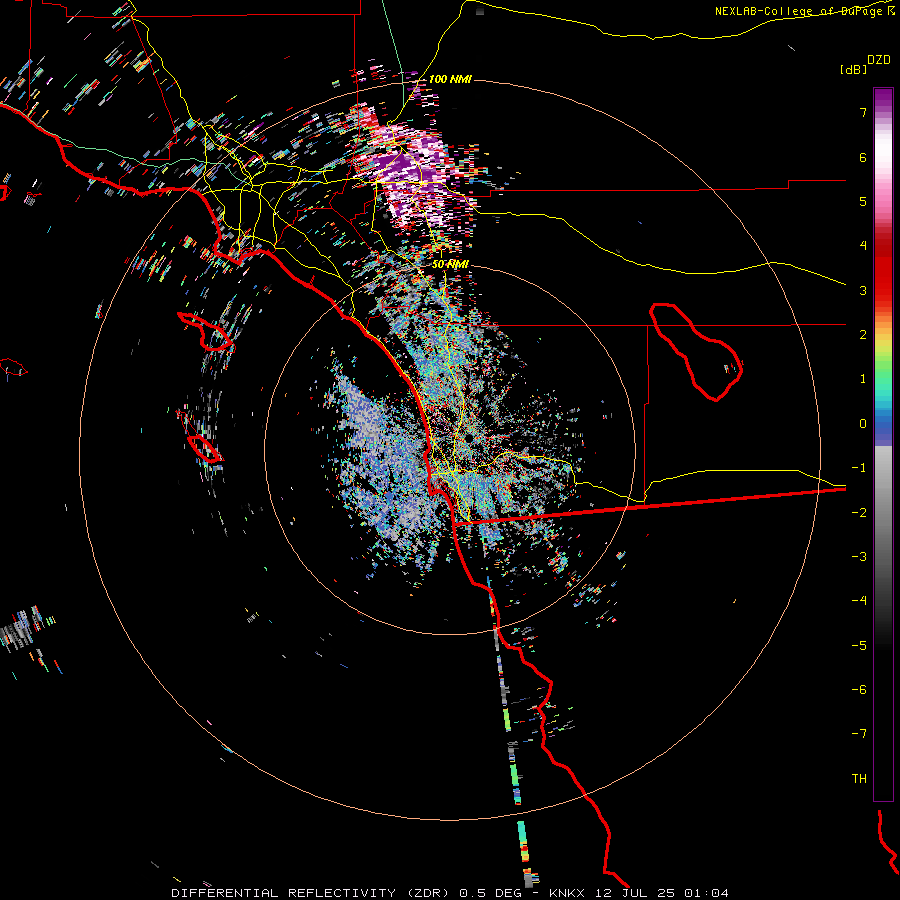This screenshot has height=900, width=900.
Task: Click the scale value 1 label
Action: (x=863, y=379)
